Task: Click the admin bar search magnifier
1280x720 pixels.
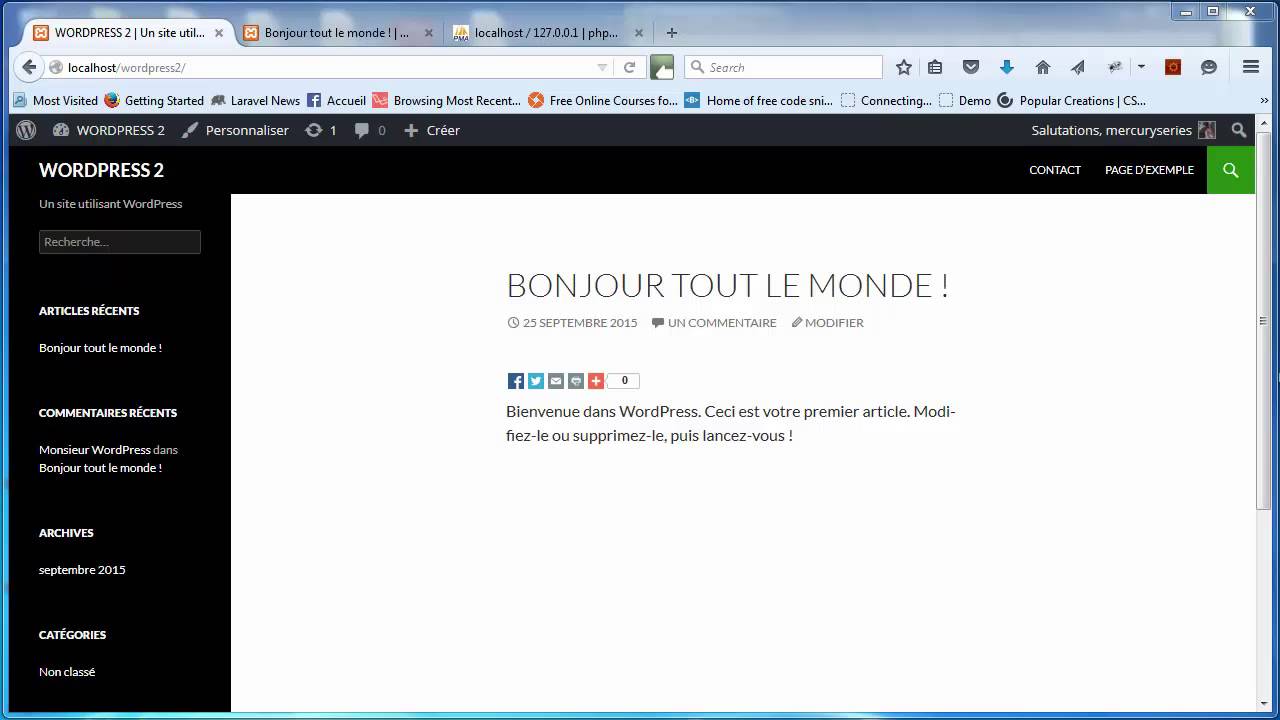Action: 1239,130
